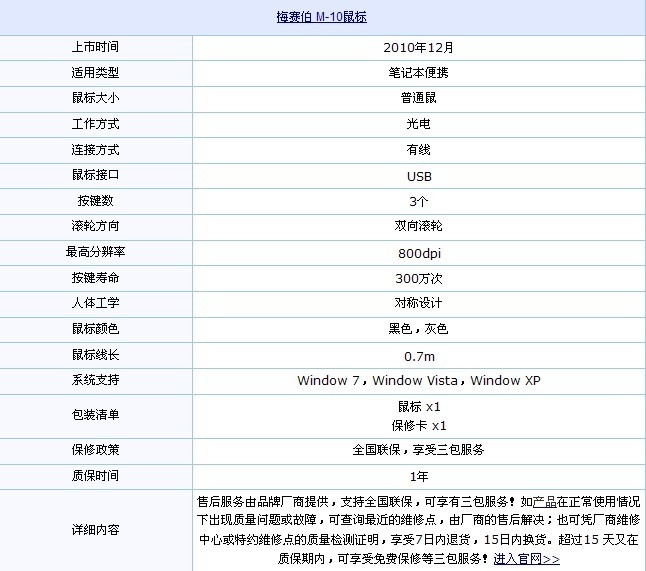The width and height of the screenshot is (646, 571).
Task: Click the 详细内容 row label
Action: click(x=95, y=529)
